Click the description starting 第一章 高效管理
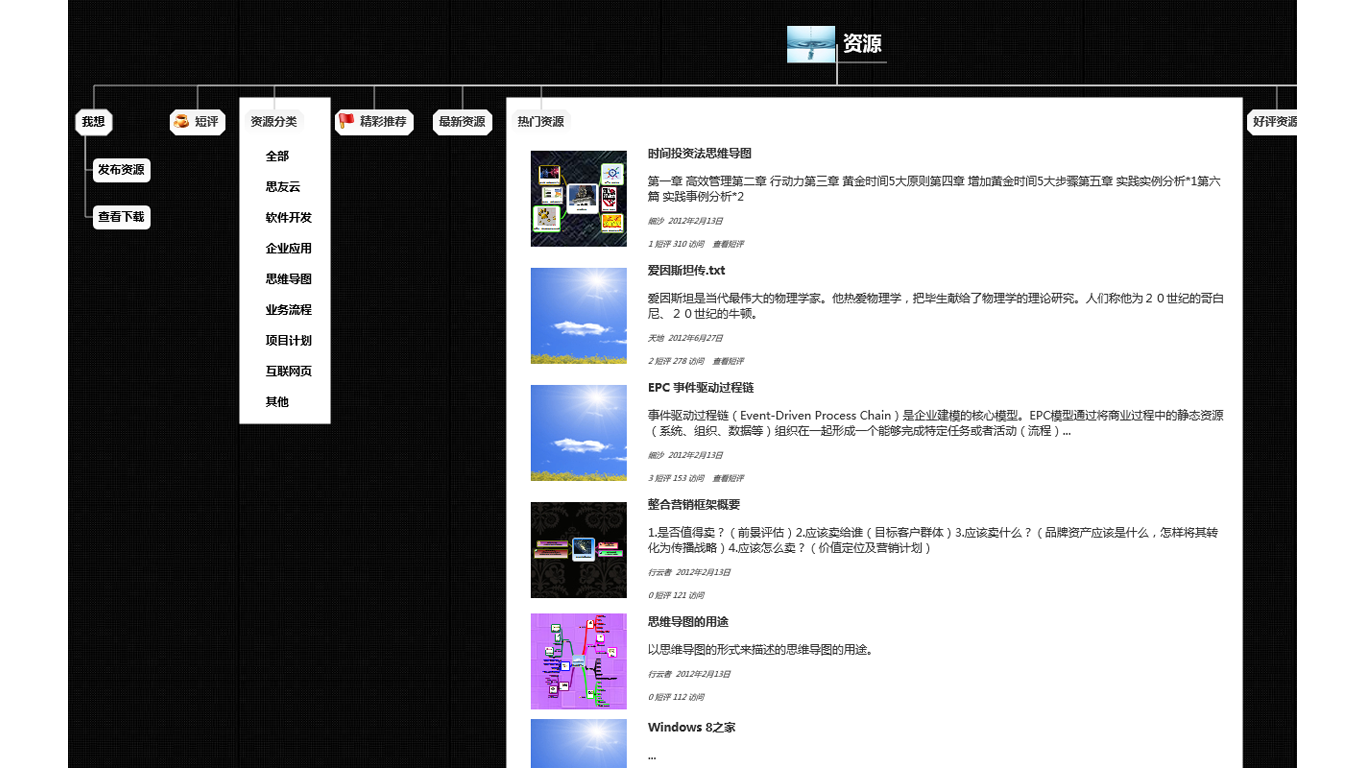 (934, 189)
